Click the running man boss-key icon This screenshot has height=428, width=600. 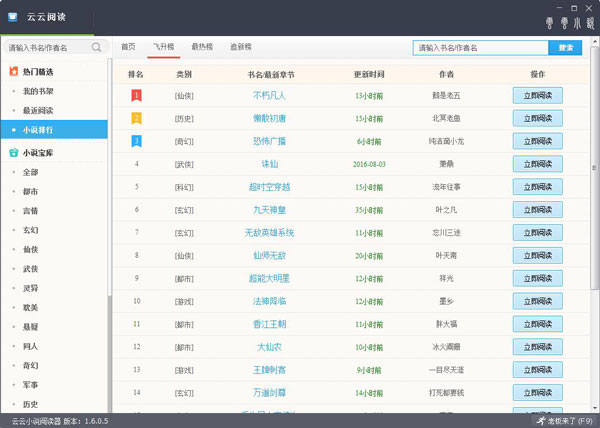(x=540, y=421)
